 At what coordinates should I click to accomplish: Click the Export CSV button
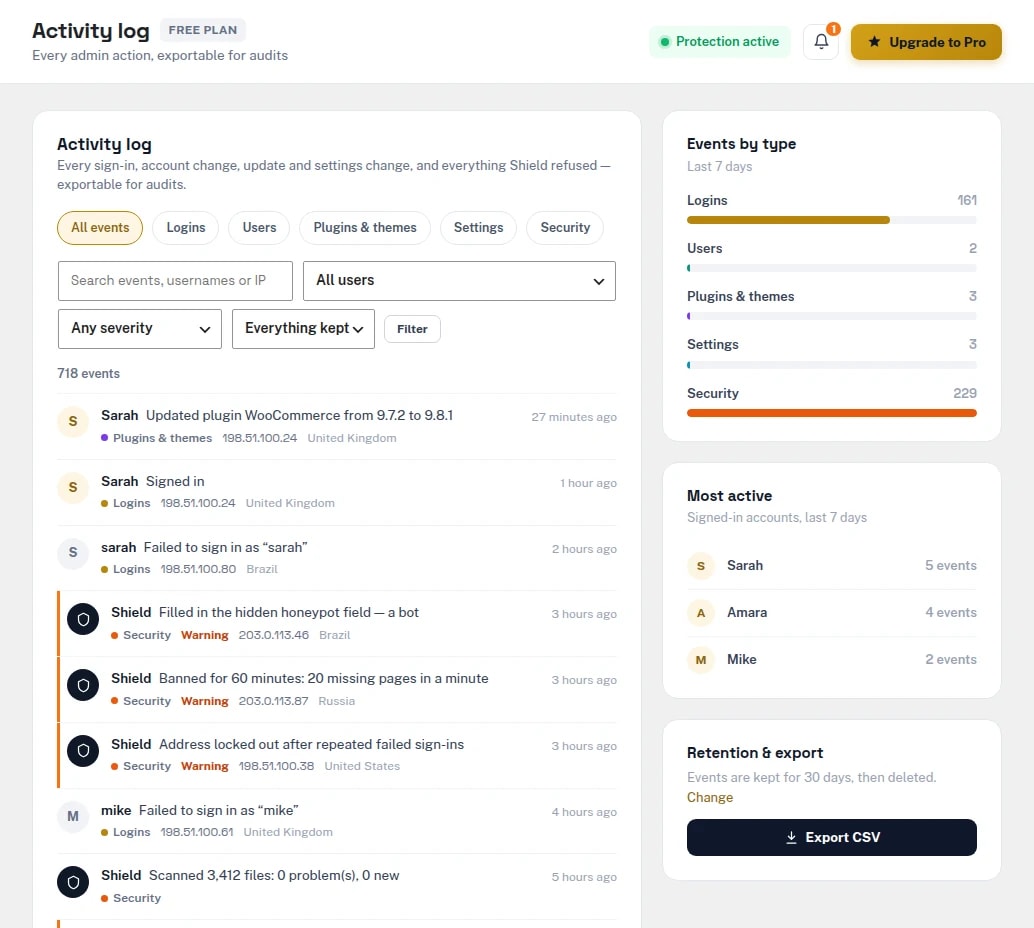(x=832, y=838)
